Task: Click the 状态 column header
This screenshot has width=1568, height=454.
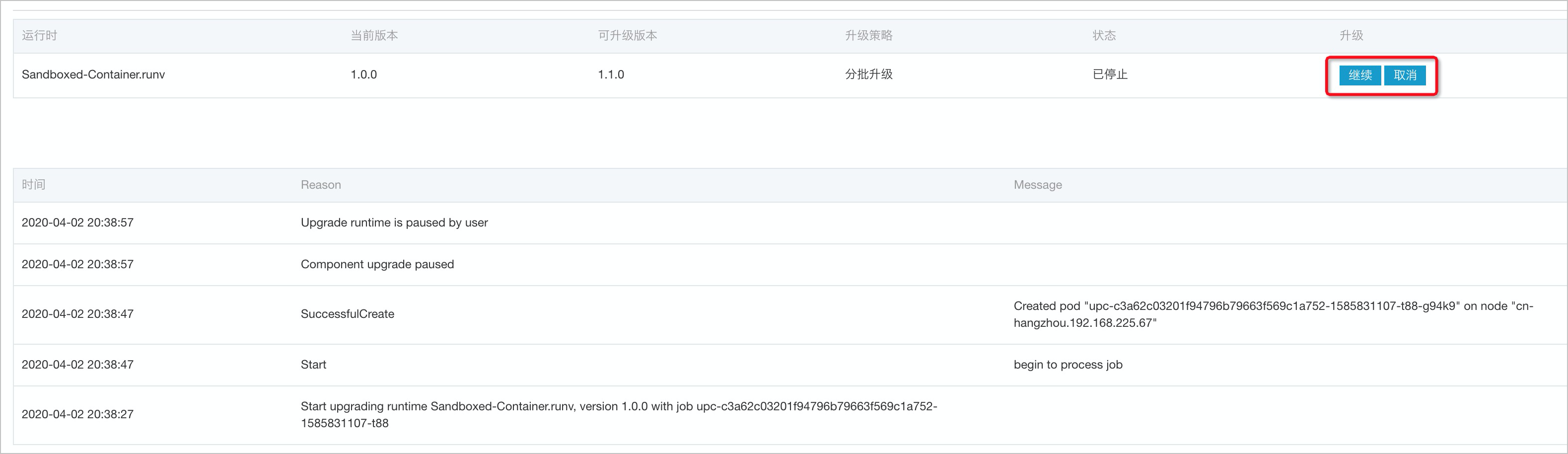Action: [1104, 35]
